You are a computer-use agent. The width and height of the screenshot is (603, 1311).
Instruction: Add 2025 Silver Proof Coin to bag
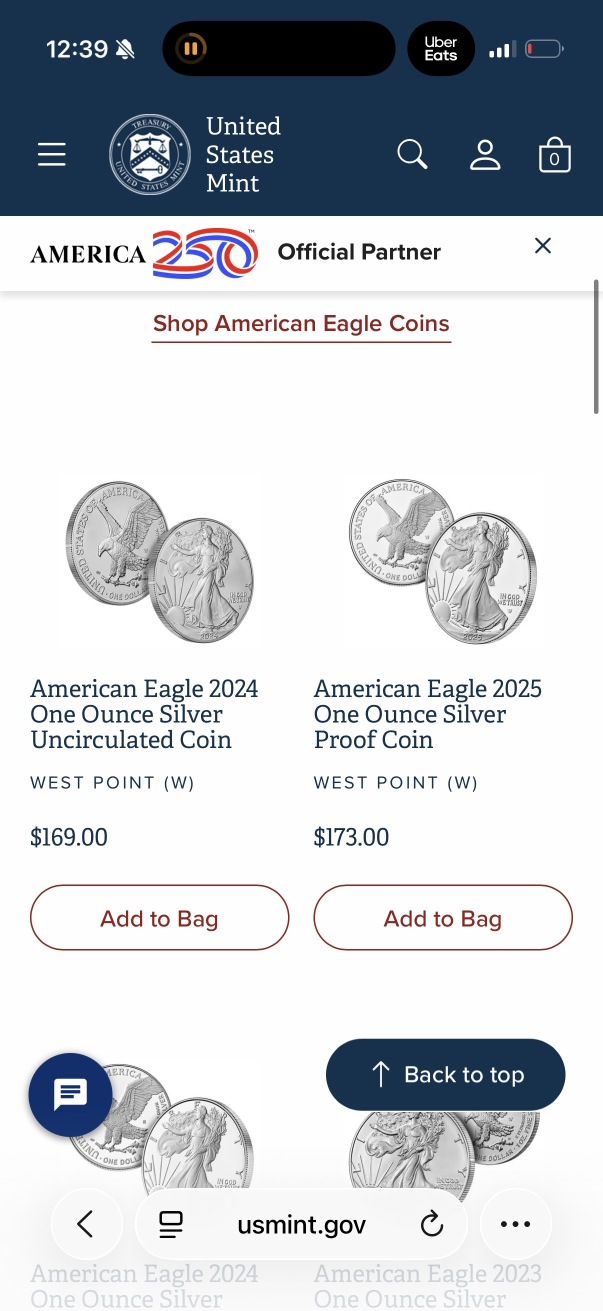pyautogui.click(x=443, y=918)
